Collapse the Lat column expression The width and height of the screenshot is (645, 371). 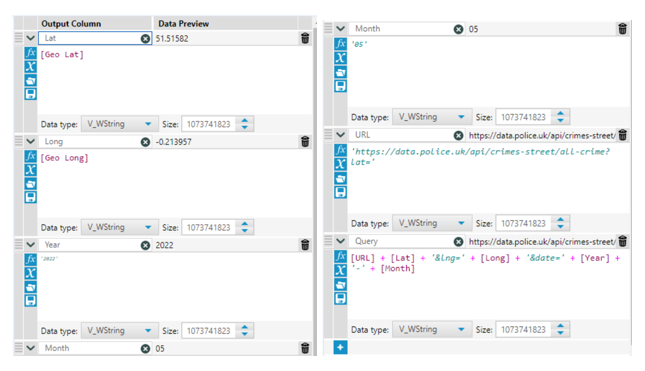click(x=30, y=38)
